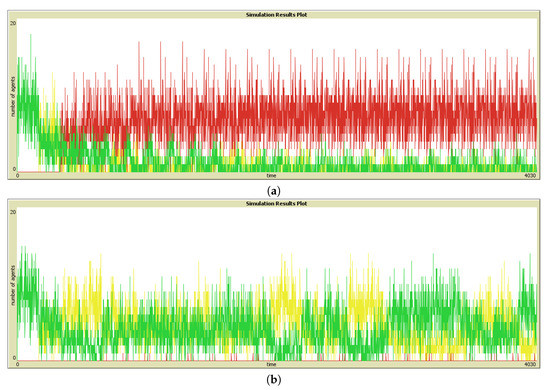The image size is (550, 390).
Task: Click the 'number of agents' label in plot (b)
Action: tap(13, 285)
